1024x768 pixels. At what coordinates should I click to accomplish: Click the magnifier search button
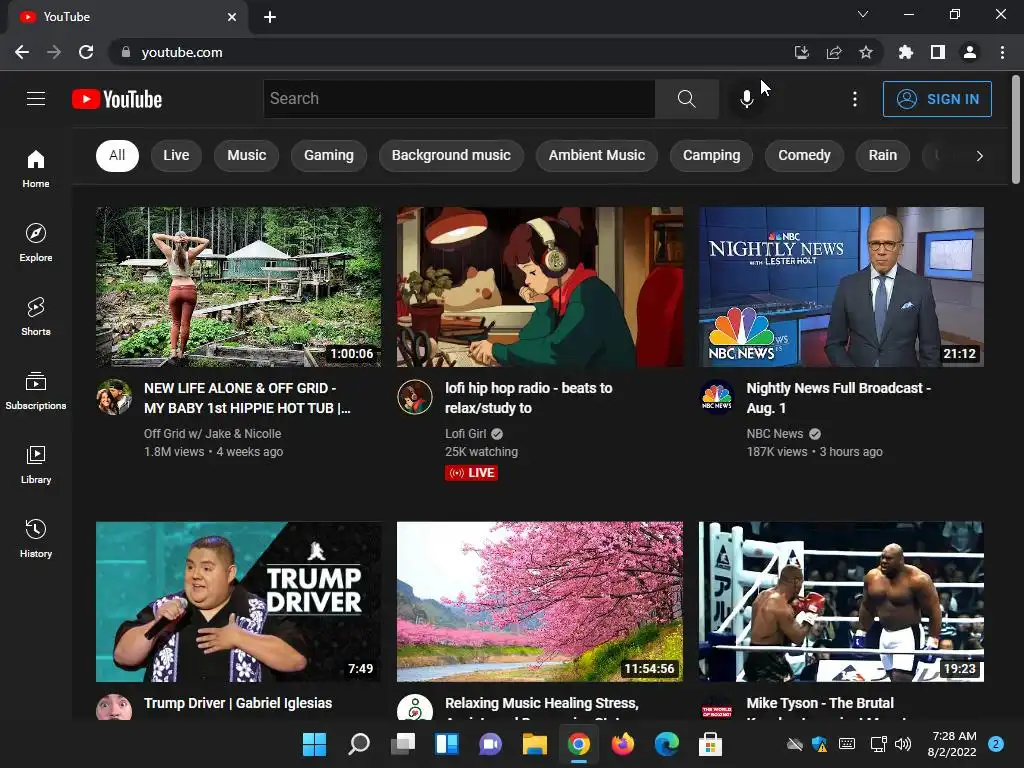686,99
